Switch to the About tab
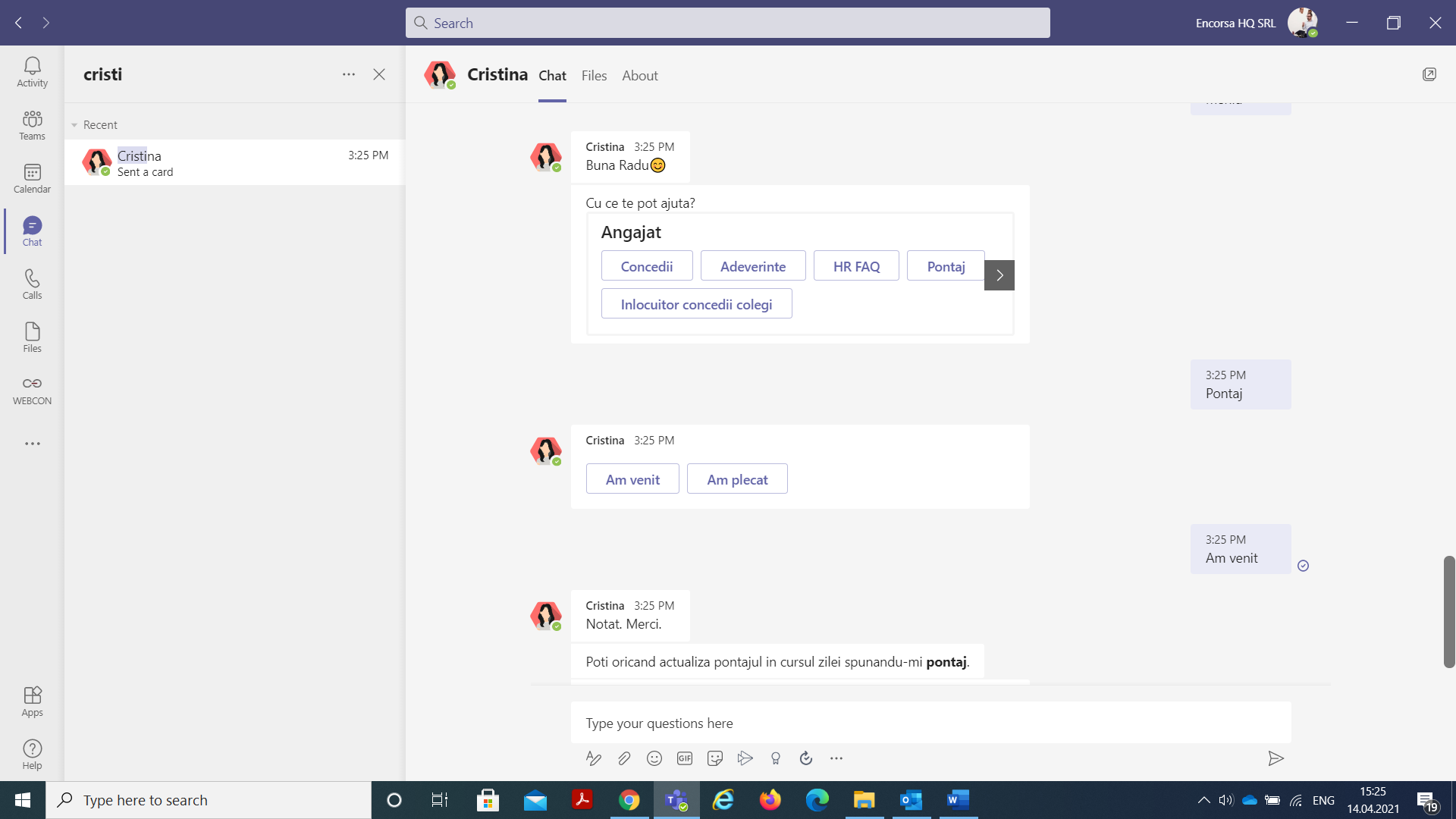Screen dimensions: 1456x819 click(640, 76)
